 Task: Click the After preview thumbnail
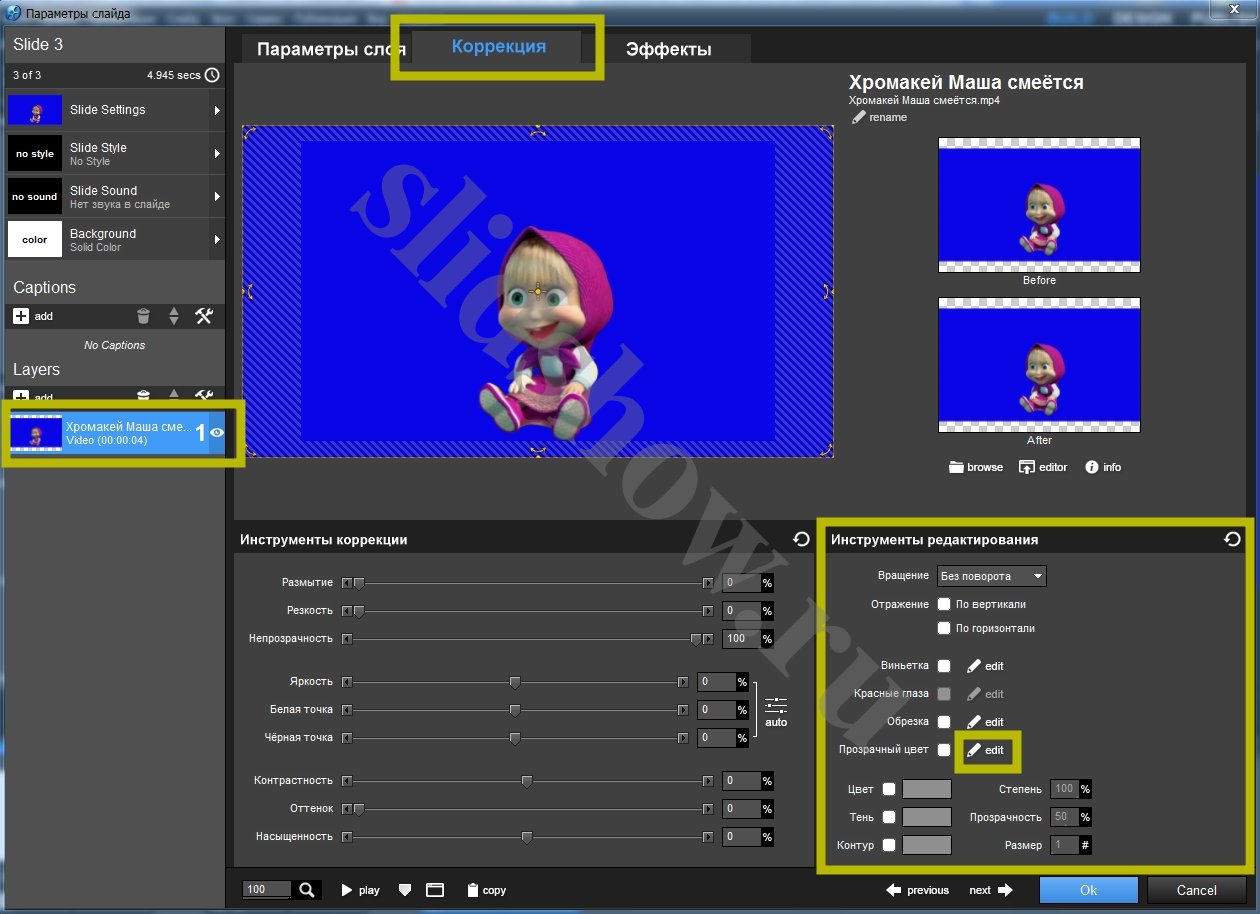coord(1039,365)
